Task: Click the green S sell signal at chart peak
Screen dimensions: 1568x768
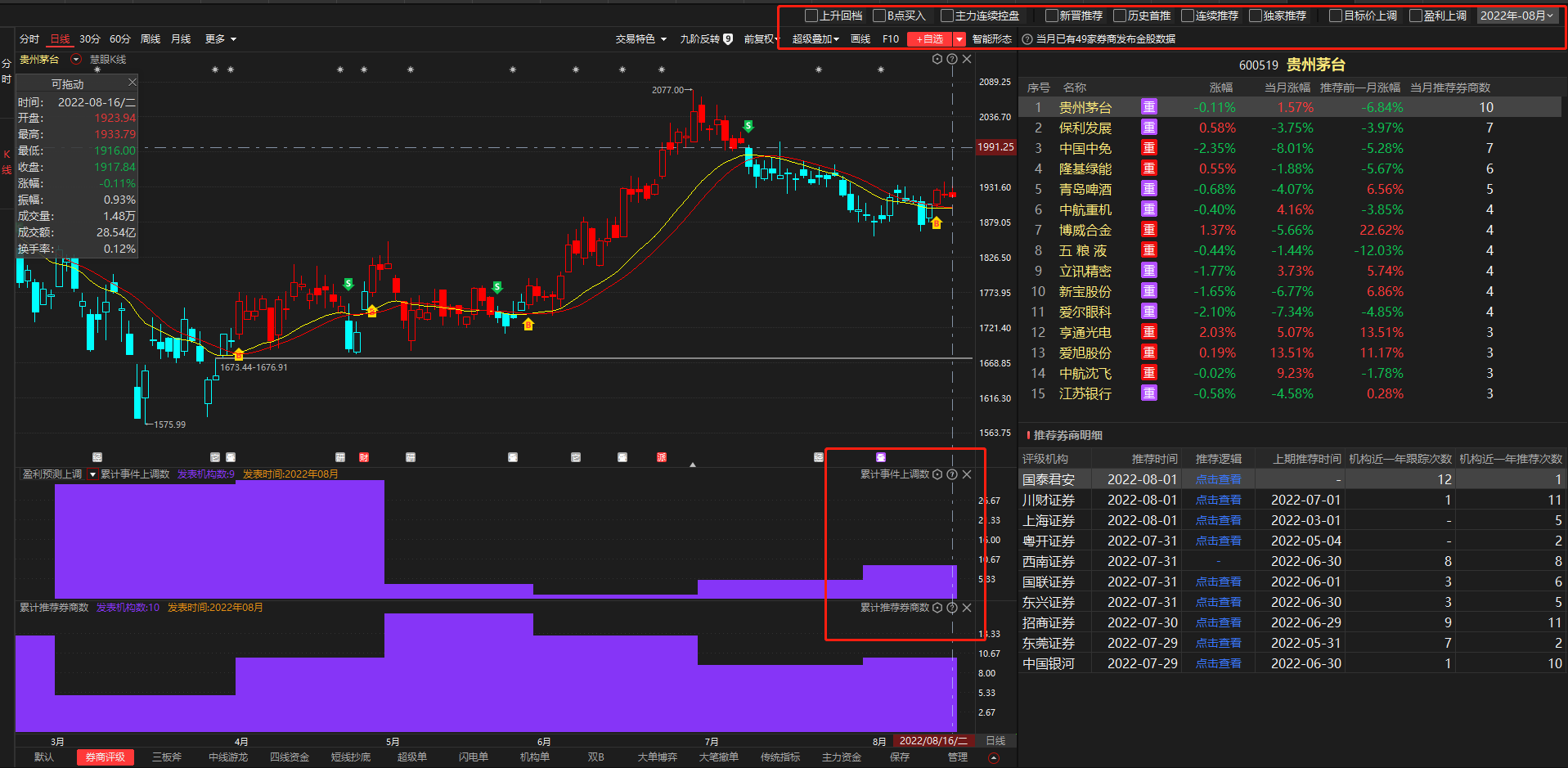Action: tap(748, 126)
